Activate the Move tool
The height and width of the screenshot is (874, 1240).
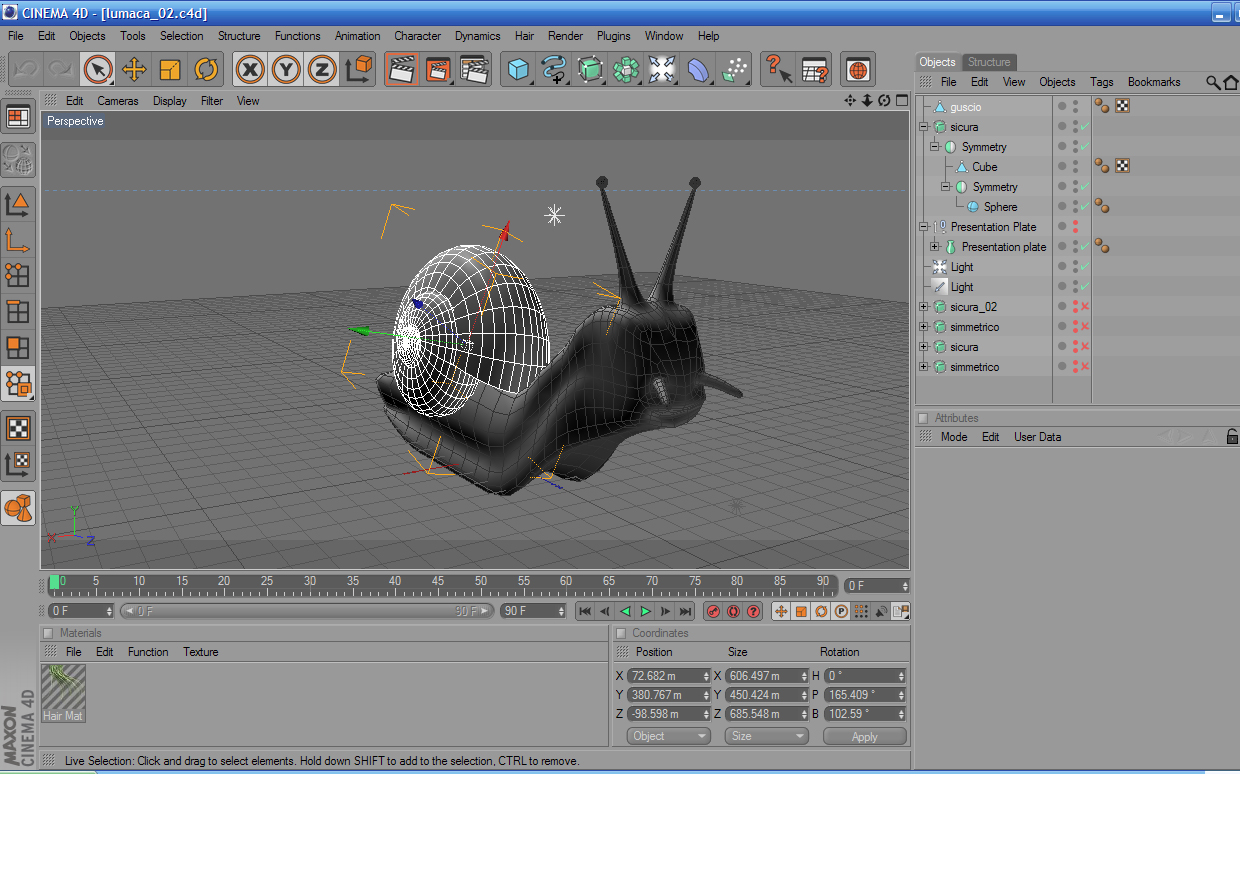tap(133, 69)
